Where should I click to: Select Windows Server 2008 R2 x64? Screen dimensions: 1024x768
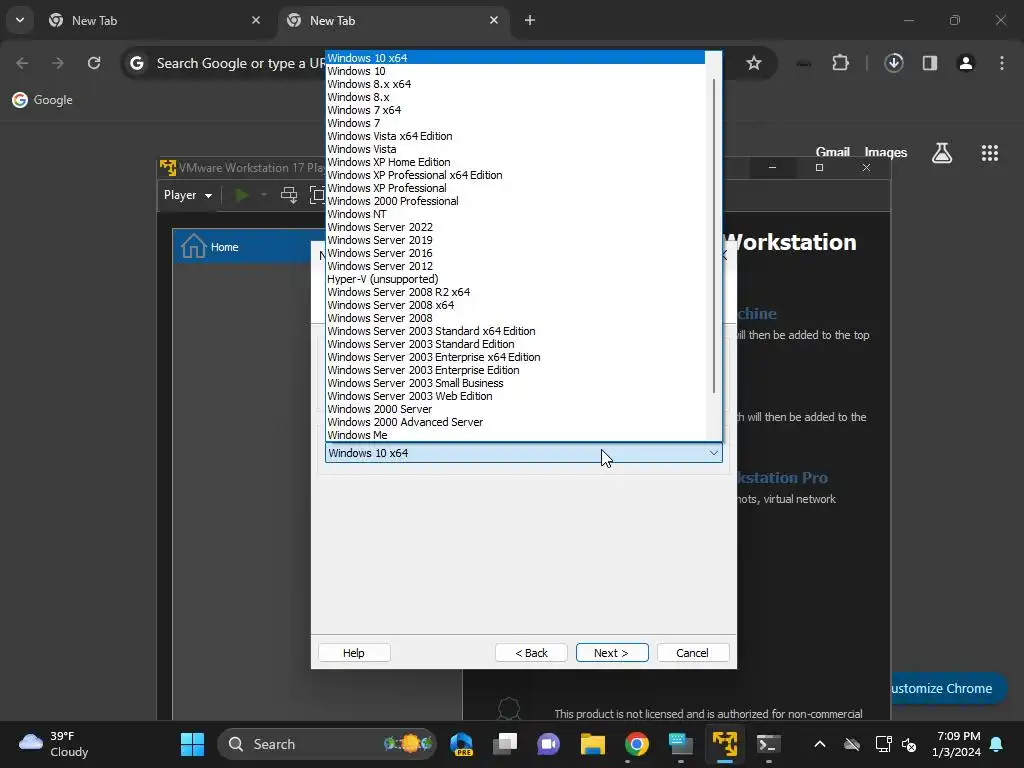pos(515,292)
